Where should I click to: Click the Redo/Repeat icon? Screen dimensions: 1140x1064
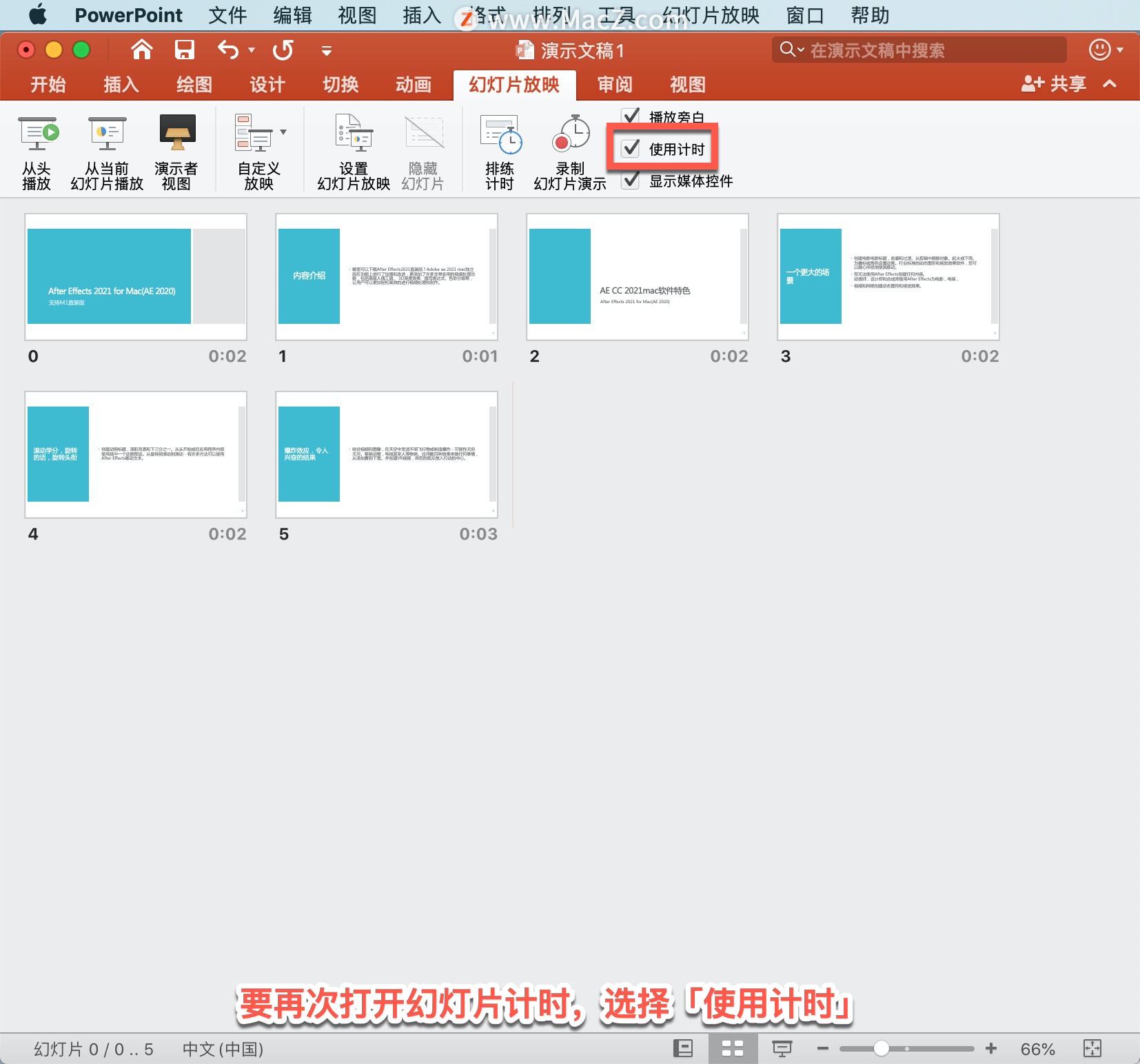[283, 50]
